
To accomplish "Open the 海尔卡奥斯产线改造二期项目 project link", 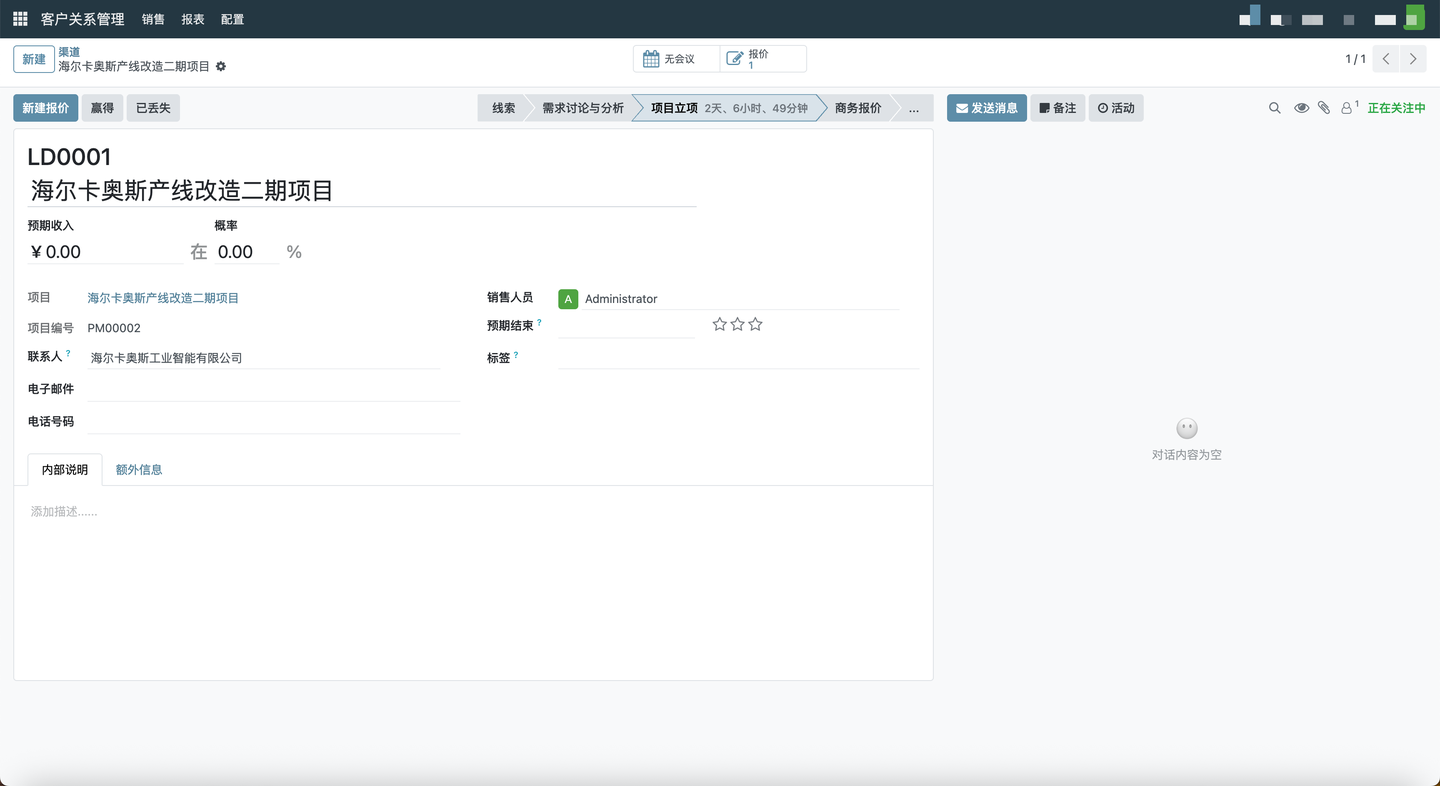I will click(163, 298).
